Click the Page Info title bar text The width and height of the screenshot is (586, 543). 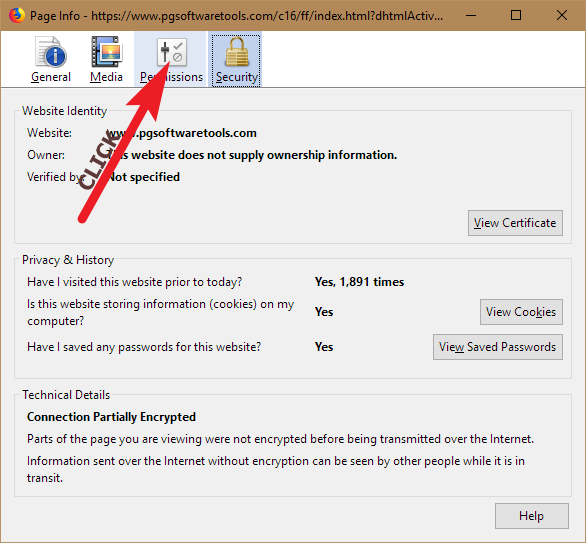pos(236,16)
